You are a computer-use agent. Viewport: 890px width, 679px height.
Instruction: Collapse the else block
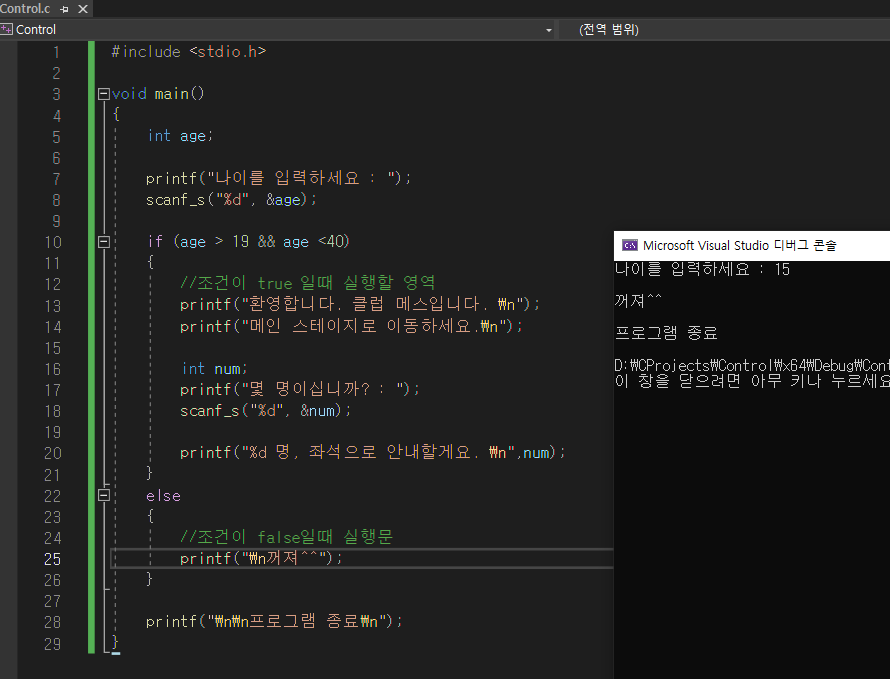(103, 496)
